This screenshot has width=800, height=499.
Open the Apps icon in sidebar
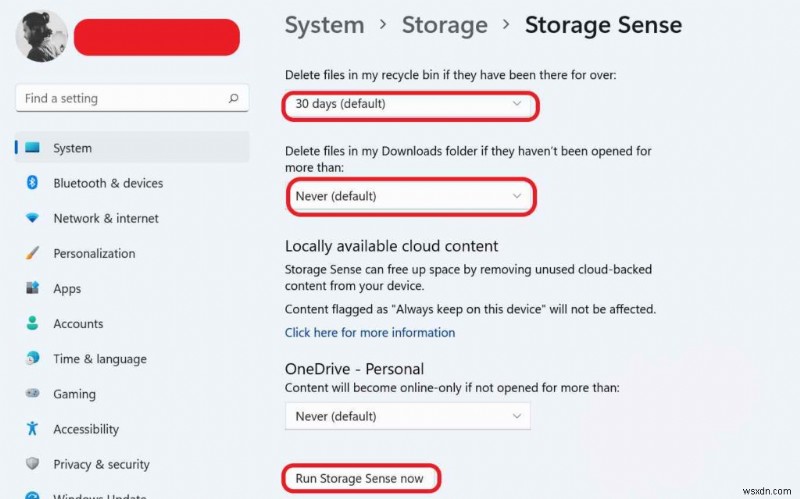point(33,289)
